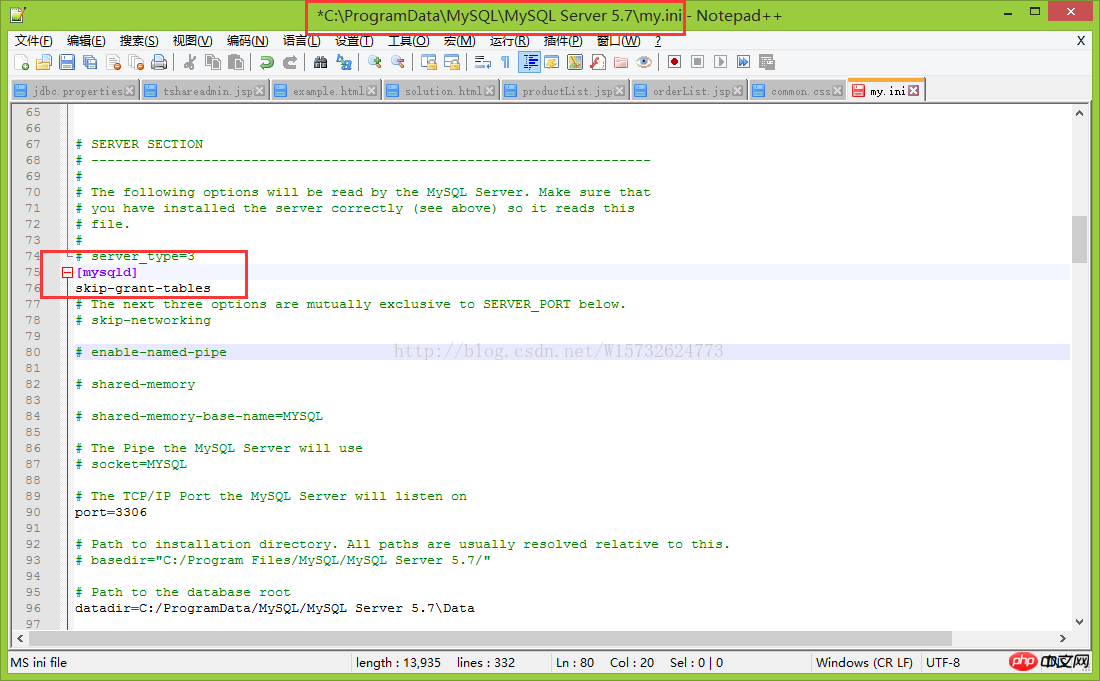
Task: Toggle Word wrap in the toolbar
Action: [483, 62]
